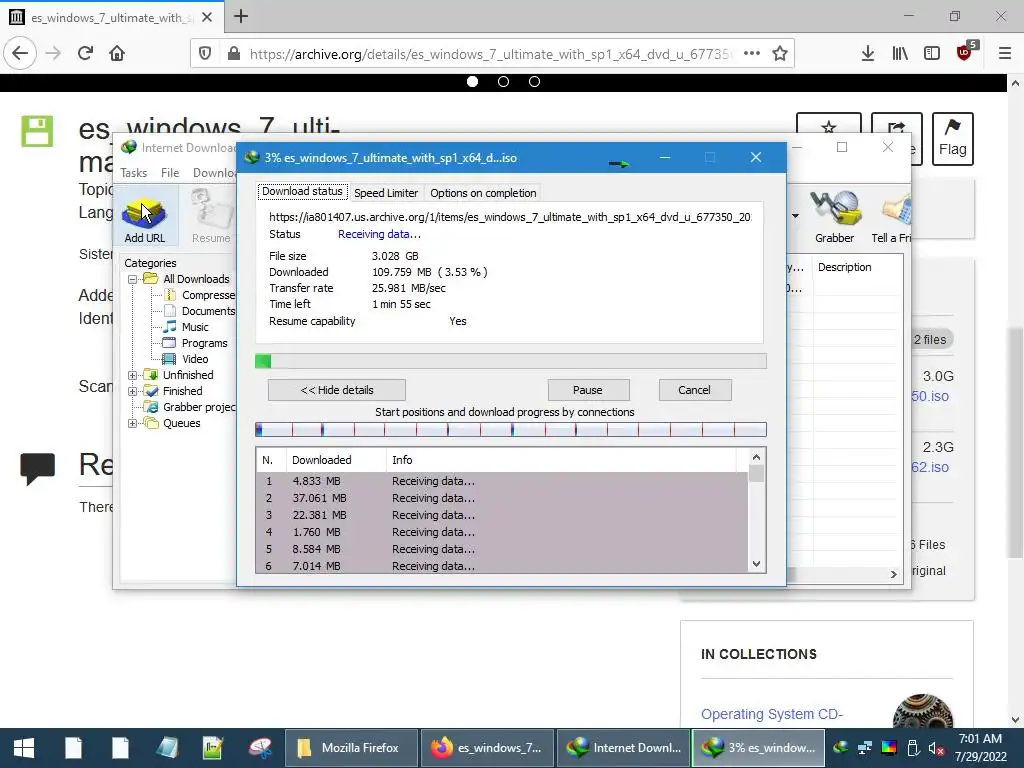Switch to Internet Download Manager taskbar button
The width and height of the screenshot is (1024, 768).
point(624,748)
